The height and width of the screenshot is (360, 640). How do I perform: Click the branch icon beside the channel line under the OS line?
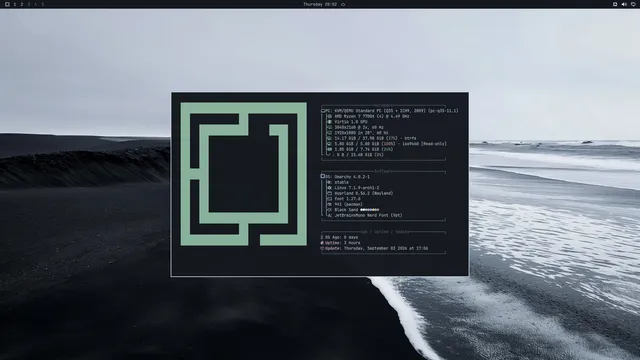(x=329, y=182)
